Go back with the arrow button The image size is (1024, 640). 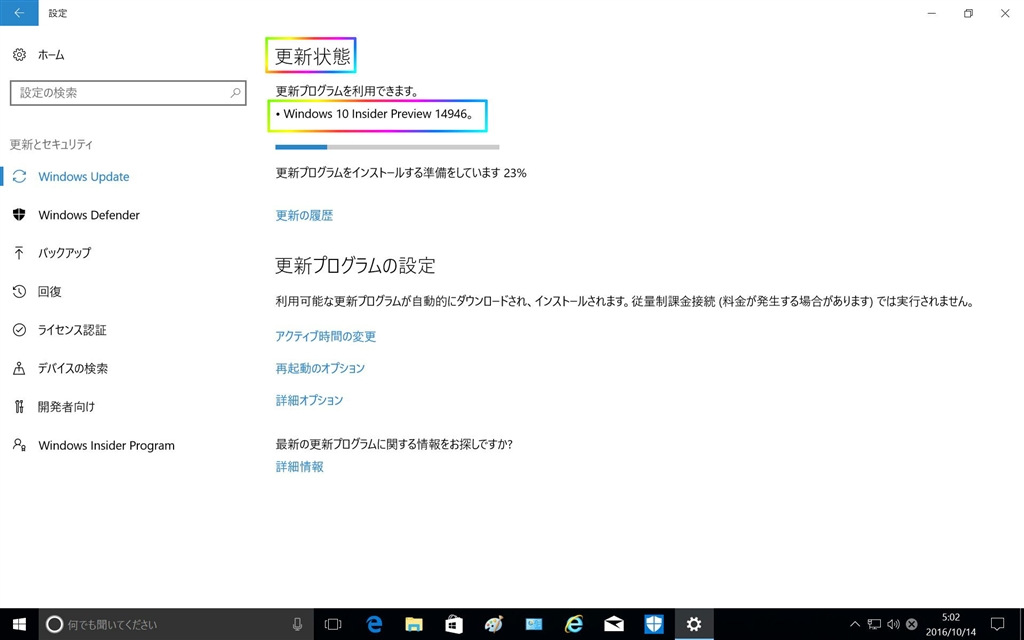click(x=19, y=13)
